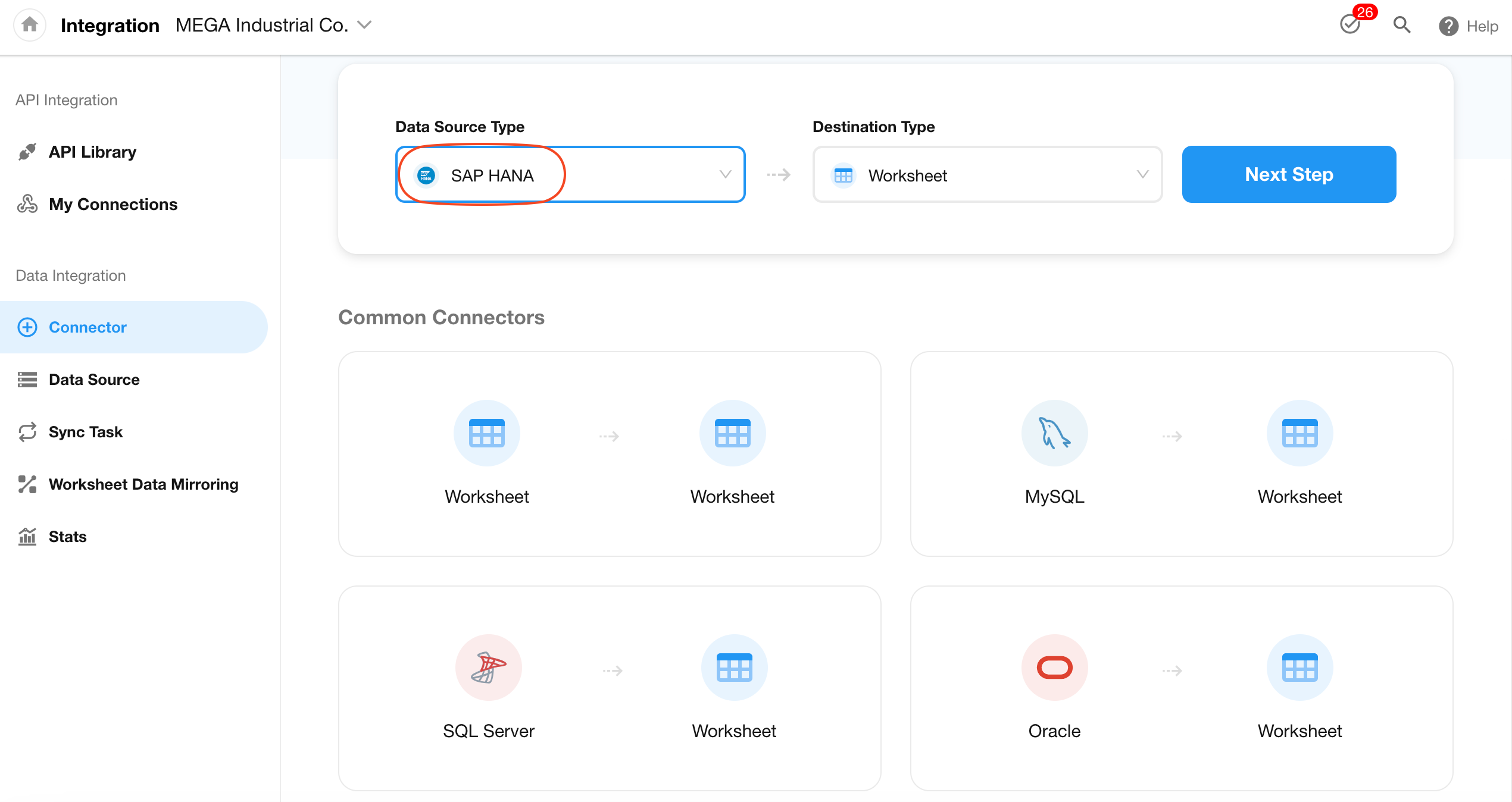The width and height of the screenshot is (1512, 802).
Task: Click the Integration title
Action: tap(110, 26)
